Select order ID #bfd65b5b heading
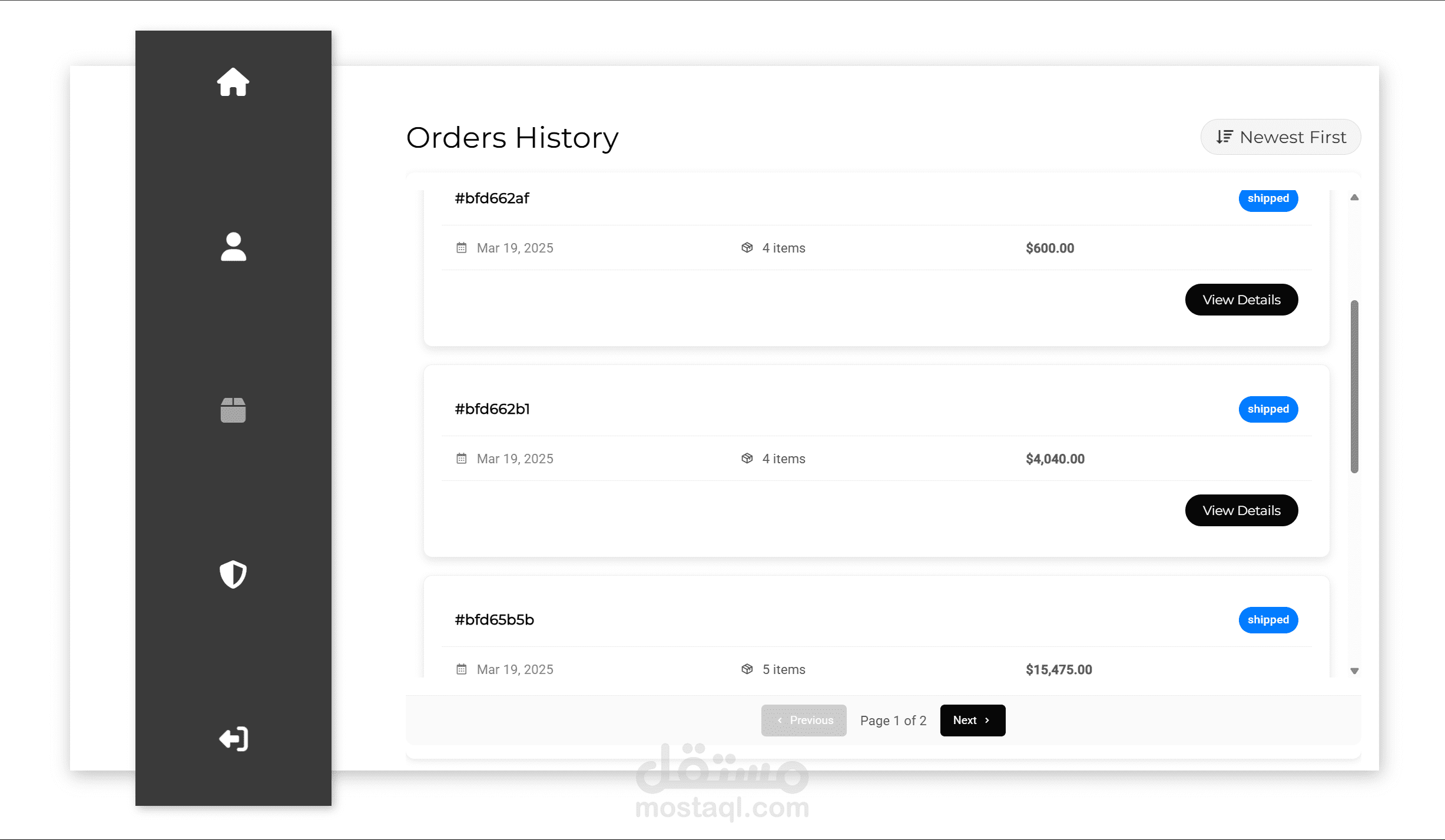The width and height of the screenshot is (1445, 840). pos(494,620)
